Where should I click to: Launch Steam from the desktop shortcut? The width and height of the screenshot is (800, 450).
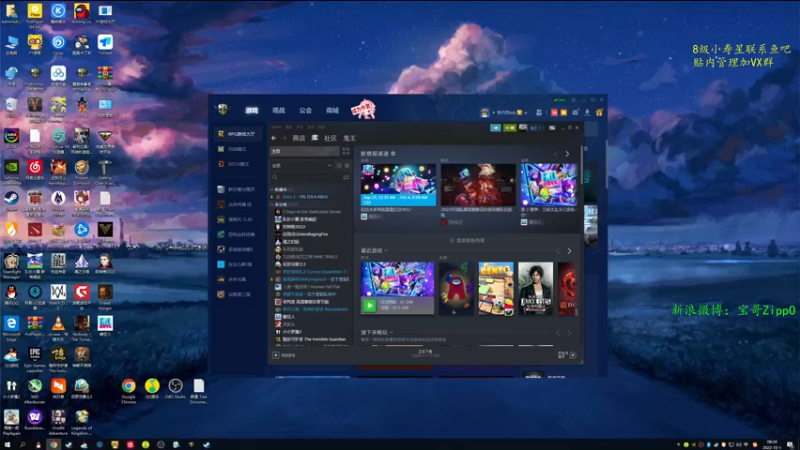tap(11, 201)
